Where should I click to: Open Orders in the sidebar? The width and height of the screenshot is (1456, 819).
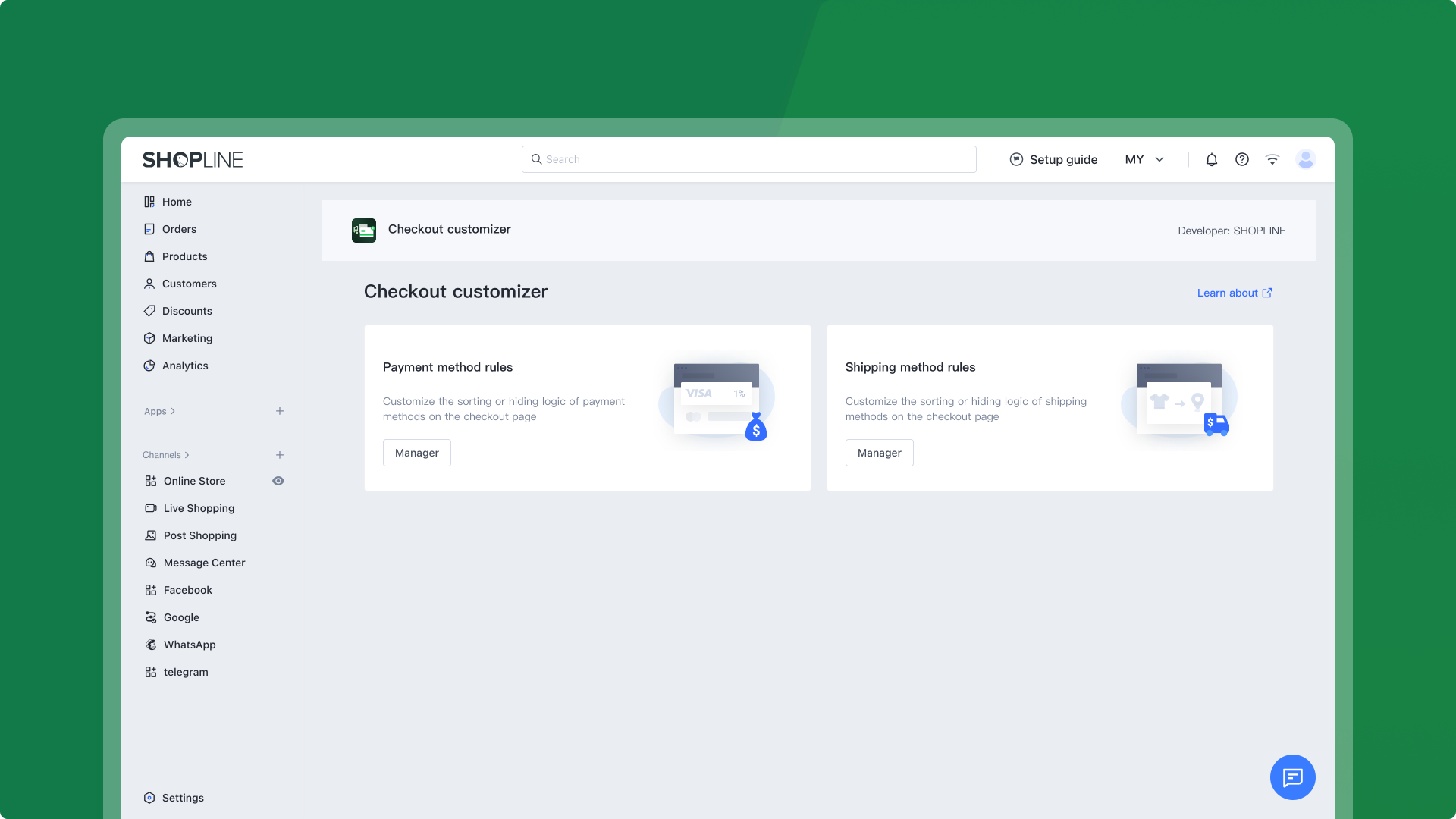coord(179,229)
